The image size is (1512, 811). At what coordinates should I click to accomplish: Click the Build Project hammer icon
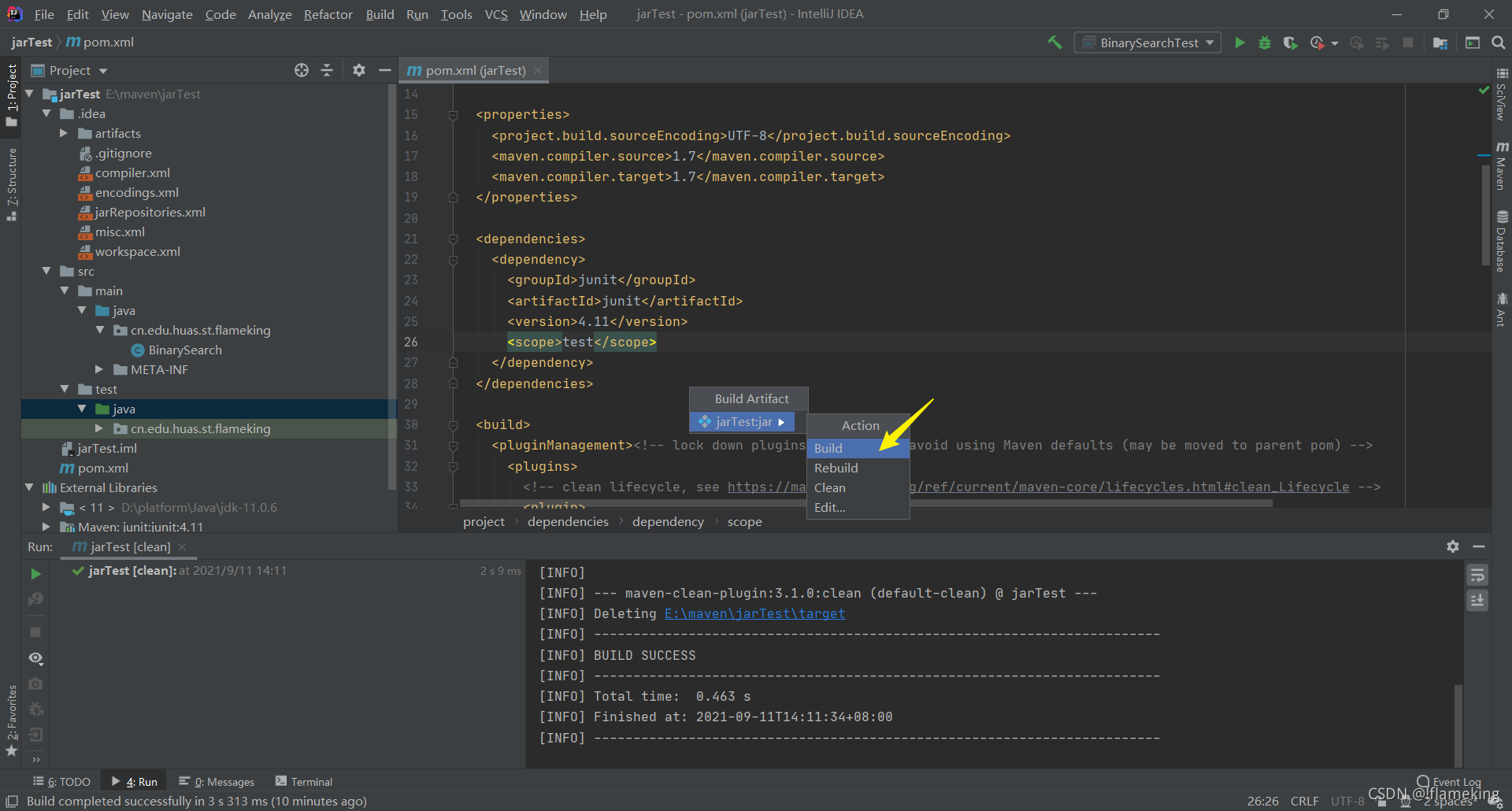point(1054,43)
